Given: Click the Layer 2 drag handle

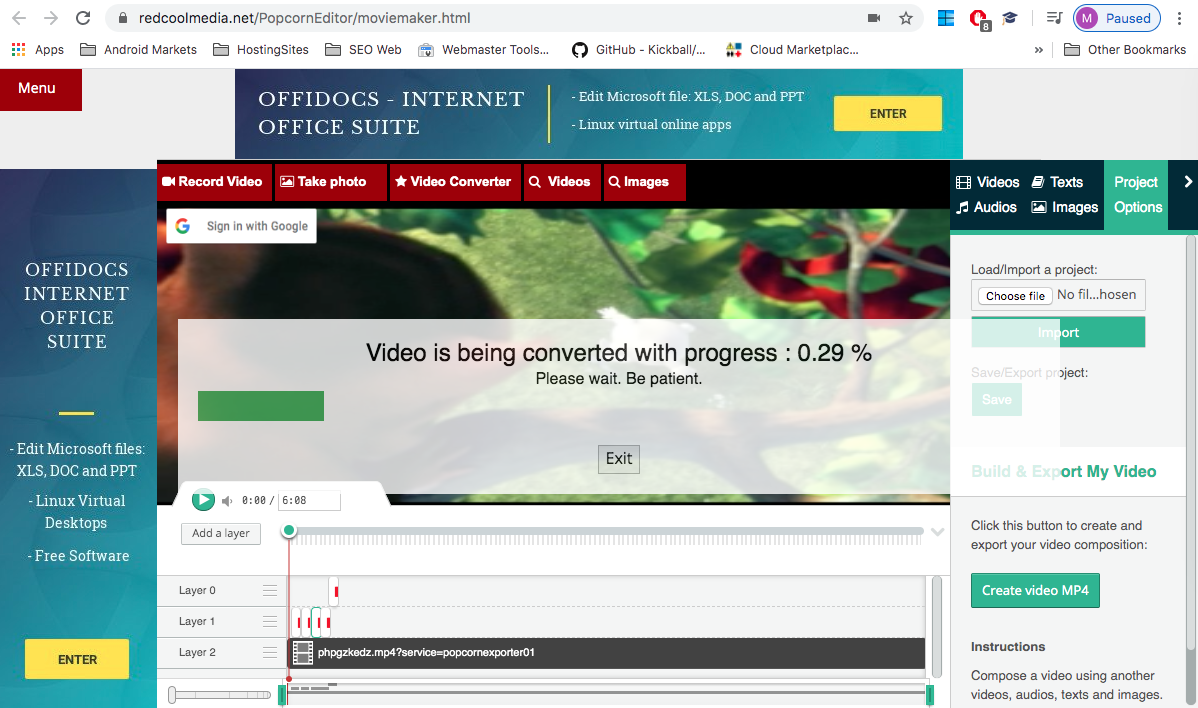Looking at the screenshot, I should point(270,653).
